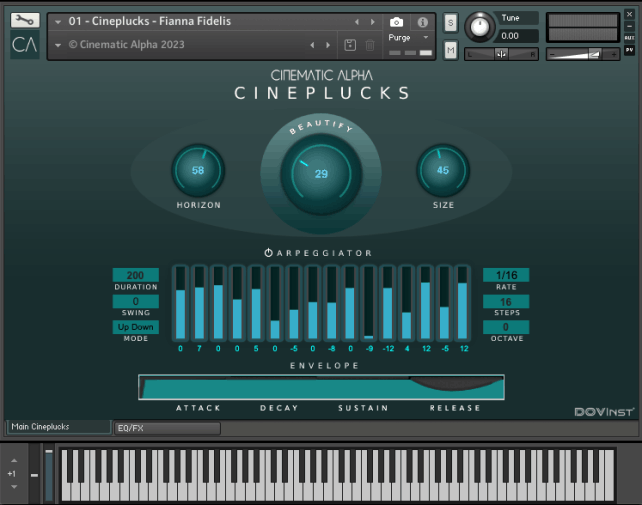Shift keyboard octave down with the down arrow
Viewport: 642px width, 505px height.
[x=14, y=487]
